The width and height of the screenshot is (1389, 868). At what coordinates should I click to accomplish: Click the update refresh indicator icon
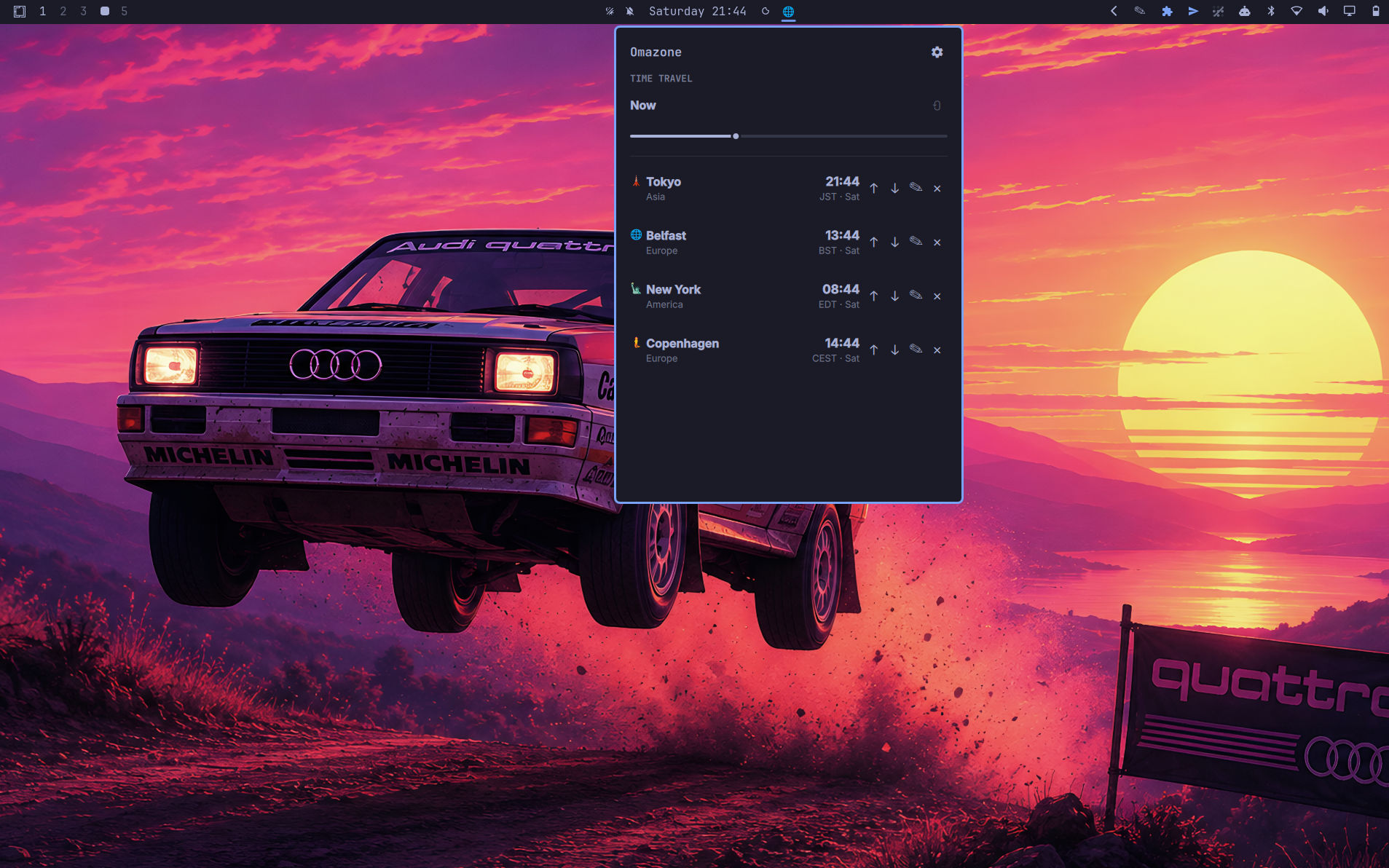click(766, 11)
